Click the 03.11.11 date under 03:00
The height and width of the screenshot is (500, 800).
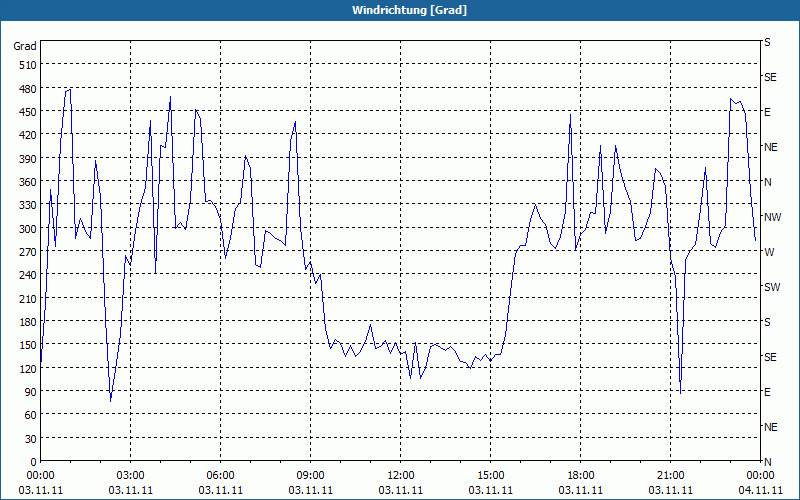(x=131, y=490)
